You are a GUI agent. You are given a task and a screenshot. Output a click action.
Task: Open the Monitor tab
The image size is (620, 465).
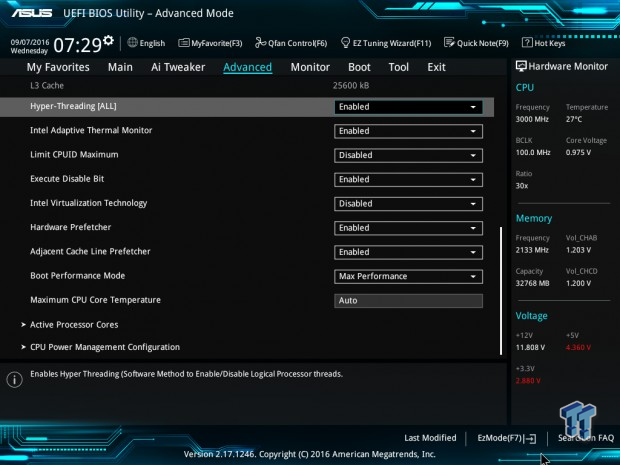pos(310,67)
